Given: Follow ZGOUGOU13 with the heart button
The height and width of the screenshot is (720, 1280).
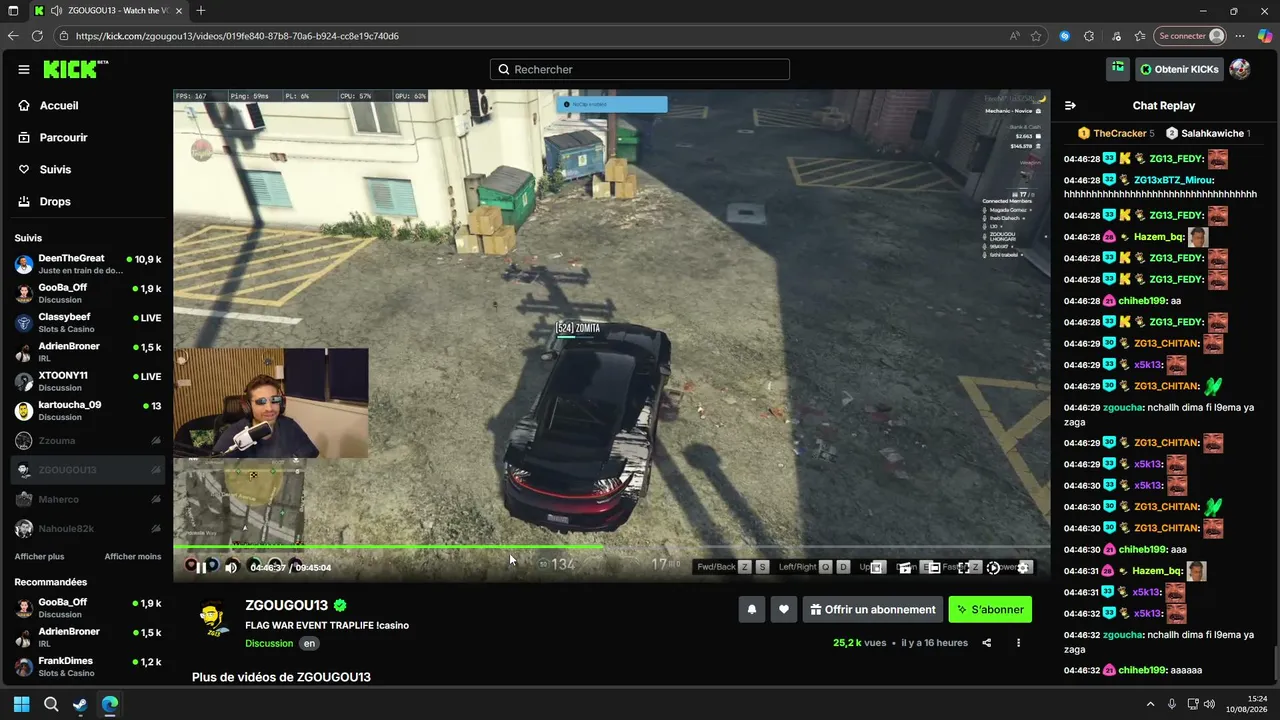Looking at the screenshot, I should tap(784, 609).
